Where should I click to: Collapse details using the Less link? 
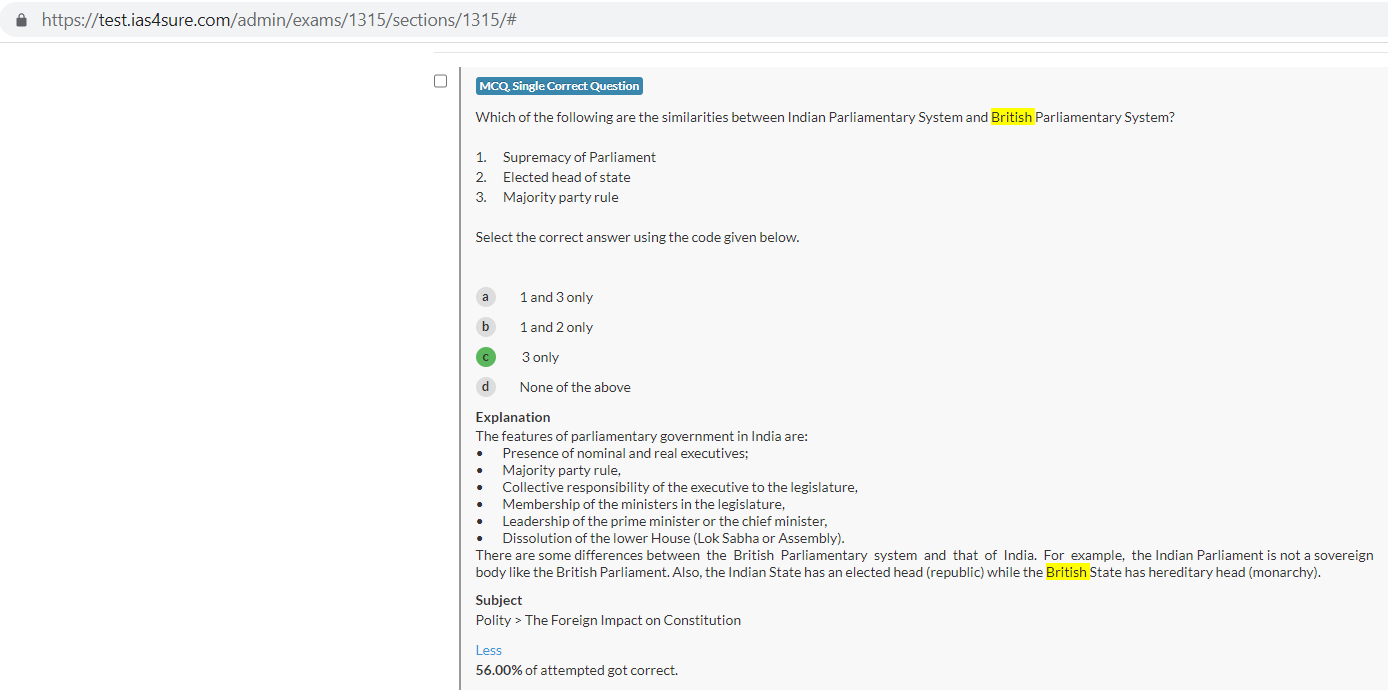coord(488,650)
